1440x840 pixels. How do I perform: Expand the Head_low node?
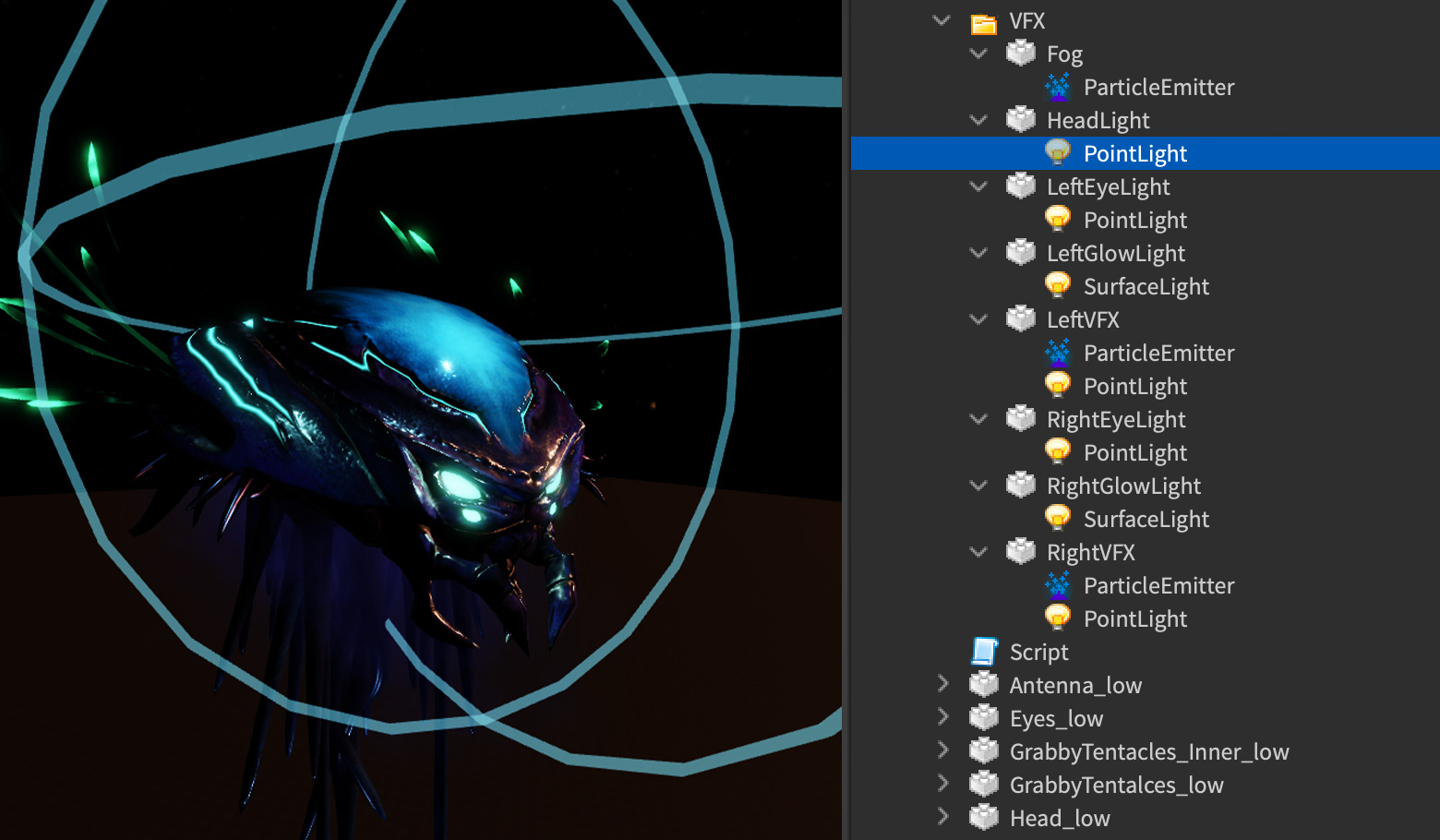tap(942, 816)
